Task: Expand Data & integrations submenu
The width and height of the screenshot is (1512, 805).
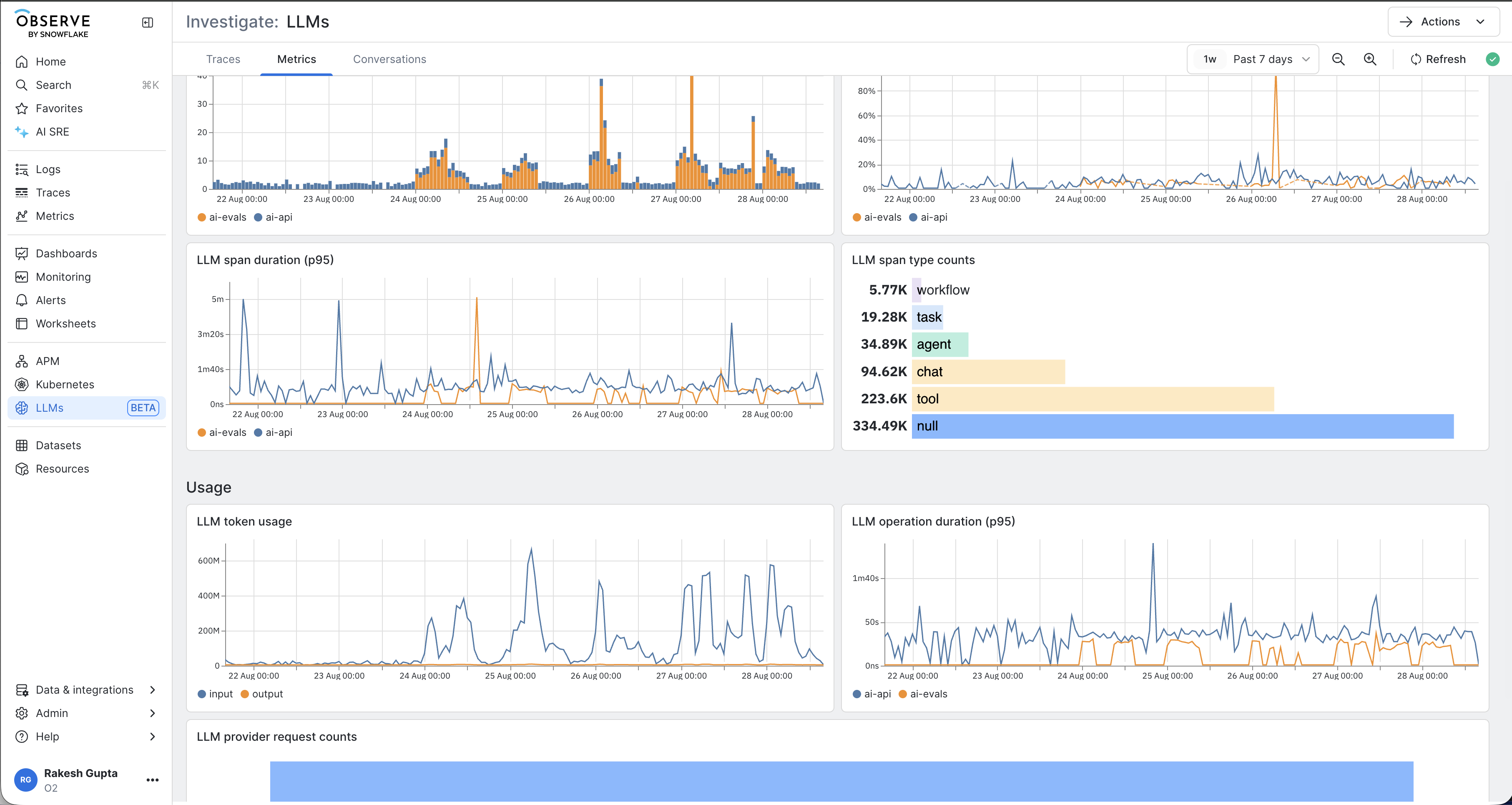Action: coord(87,690)
